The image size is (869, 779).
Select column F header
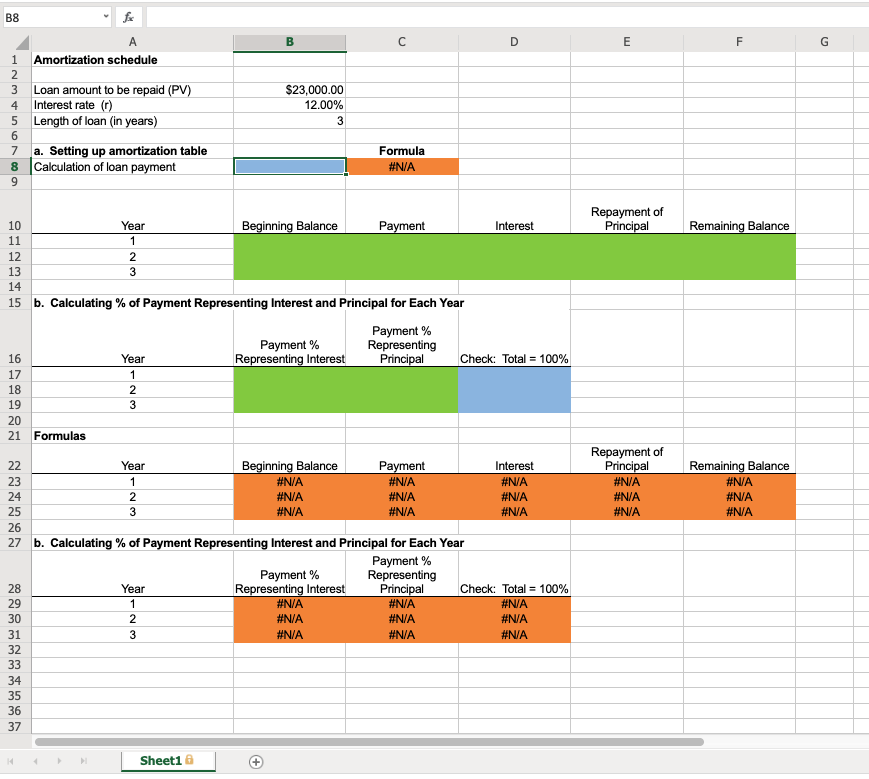(739, 42)
